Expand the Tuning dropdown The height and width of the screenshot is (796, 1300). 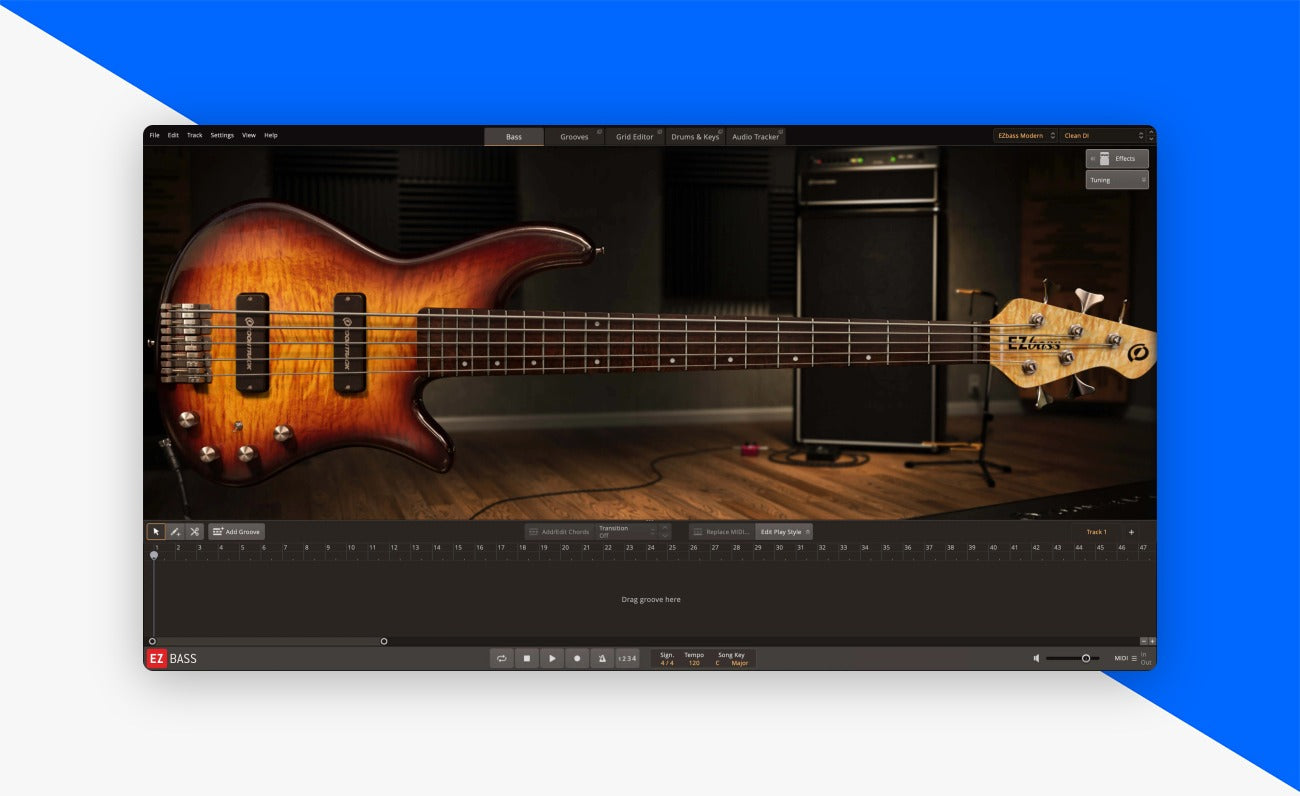point(1117,180)
